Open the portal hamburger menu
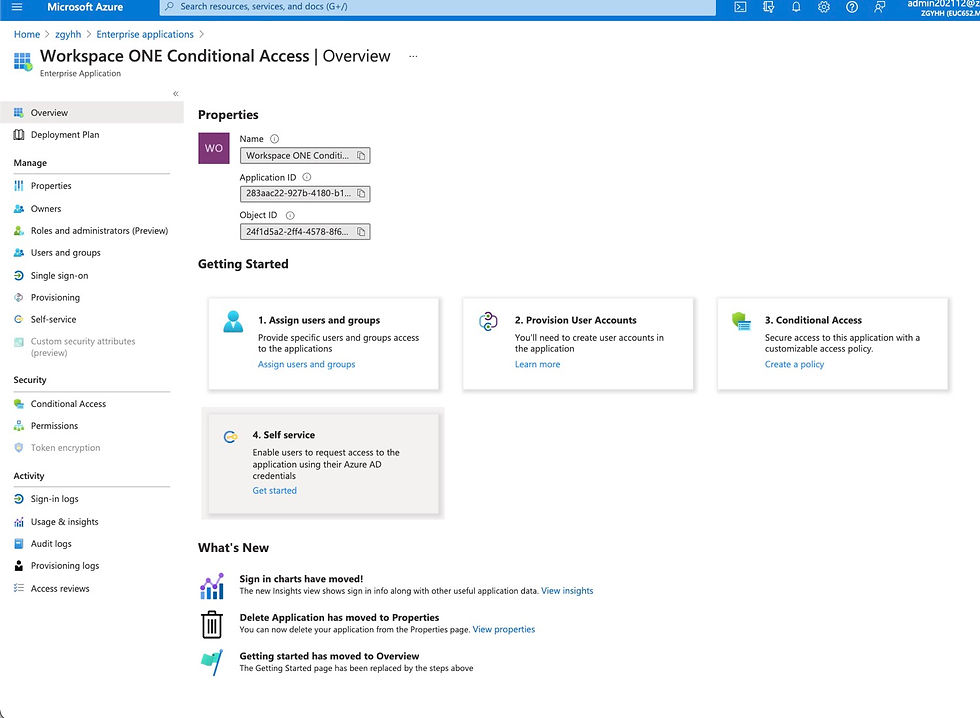This screenshot has width=980, height=718. pyautogui.click(x=17, y=7)
